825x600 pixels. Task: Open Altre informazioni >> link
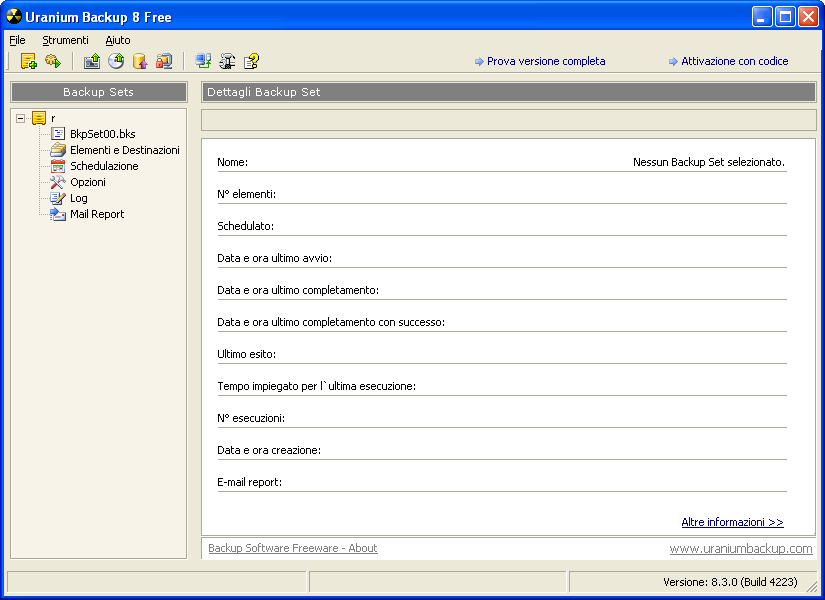point(732,522)
